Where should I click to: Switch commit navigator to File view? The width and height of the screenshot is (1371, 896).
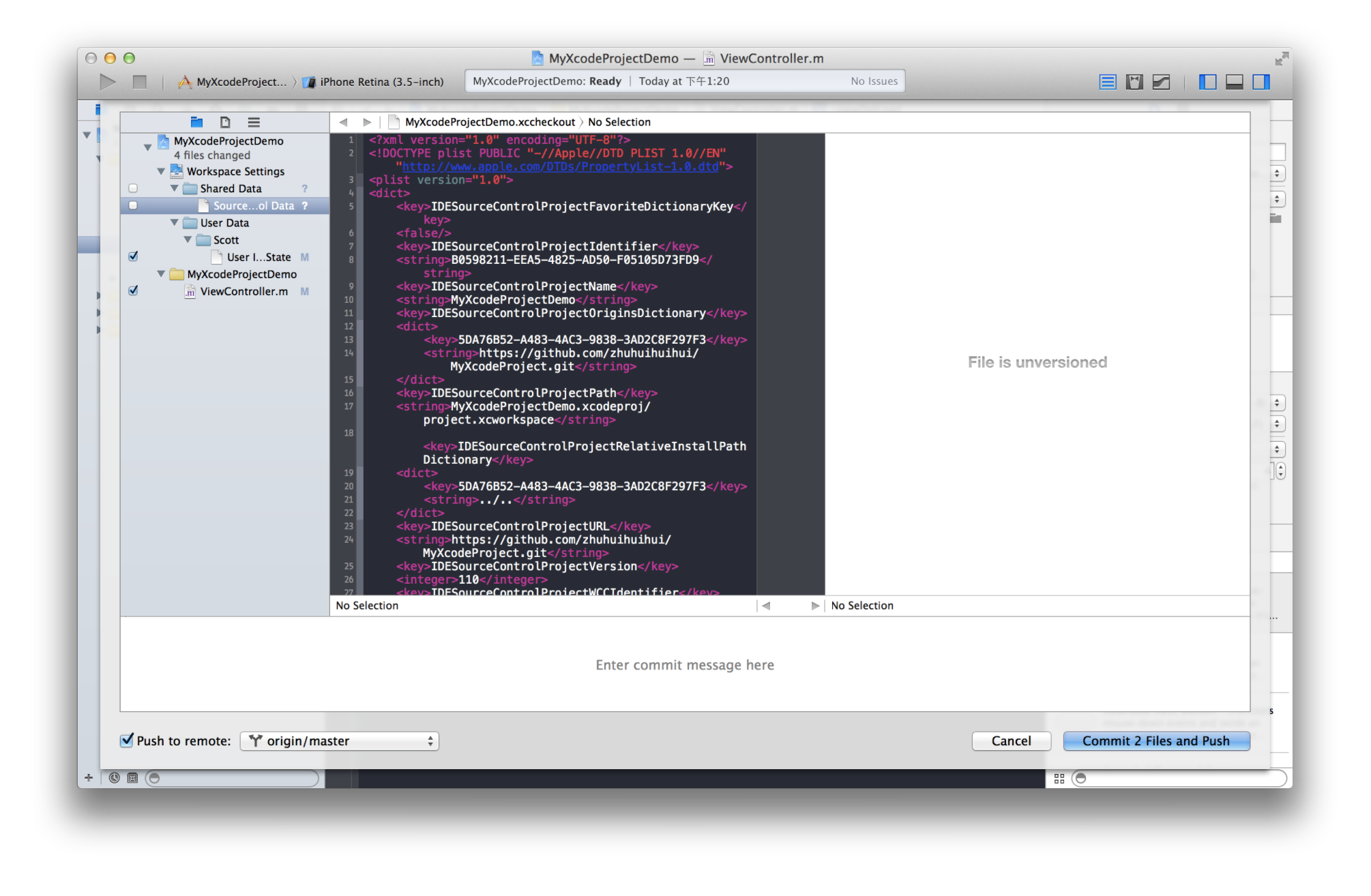pyautogui.click(x=225, y=122)
